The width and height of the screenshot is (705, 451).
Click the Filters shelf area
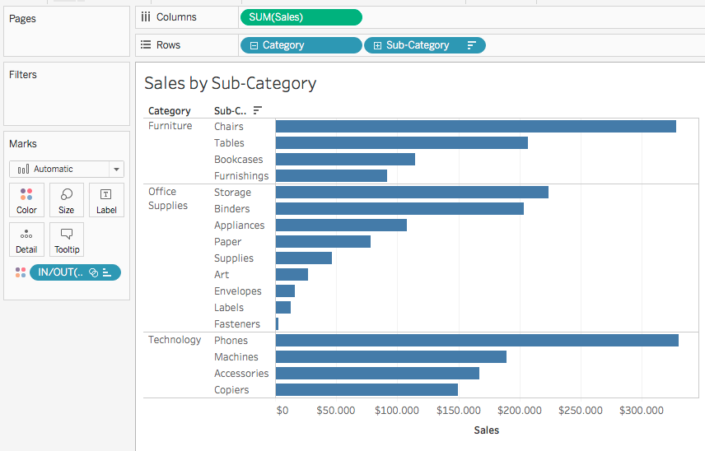66,100
